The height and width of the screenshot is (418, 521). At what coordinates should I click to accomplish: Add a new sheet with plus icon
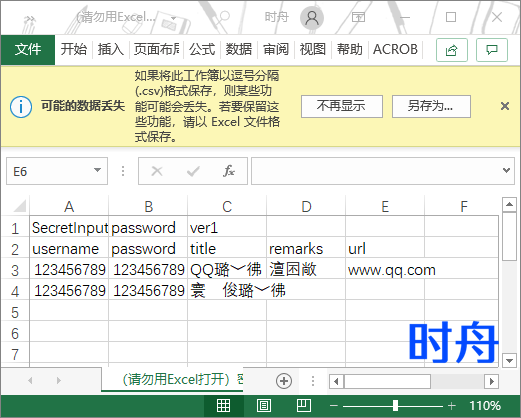pyautogui.click(x=284, y=381)
